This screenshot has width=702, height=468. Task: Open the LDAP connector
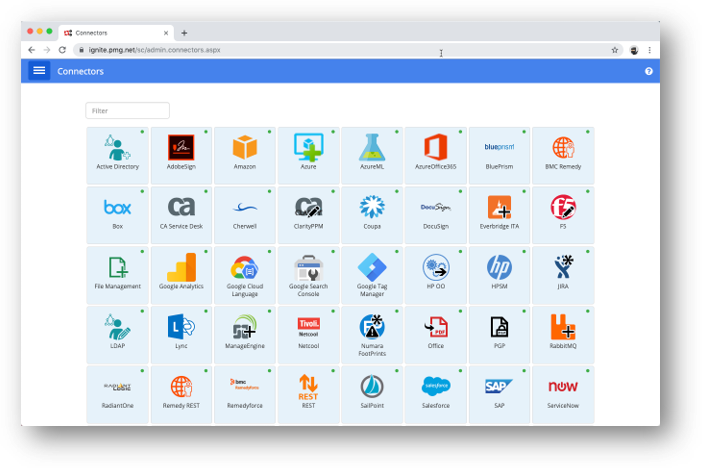click(118, 335)
